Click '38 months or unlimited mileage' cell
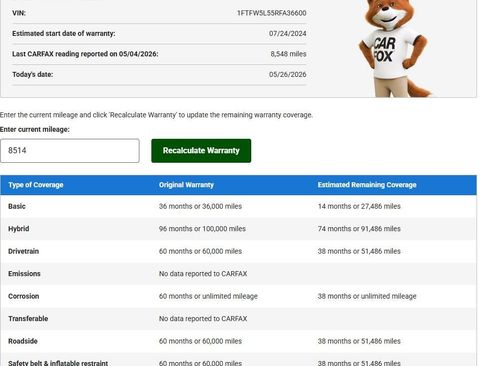The image size is (488, 366). 367,296
